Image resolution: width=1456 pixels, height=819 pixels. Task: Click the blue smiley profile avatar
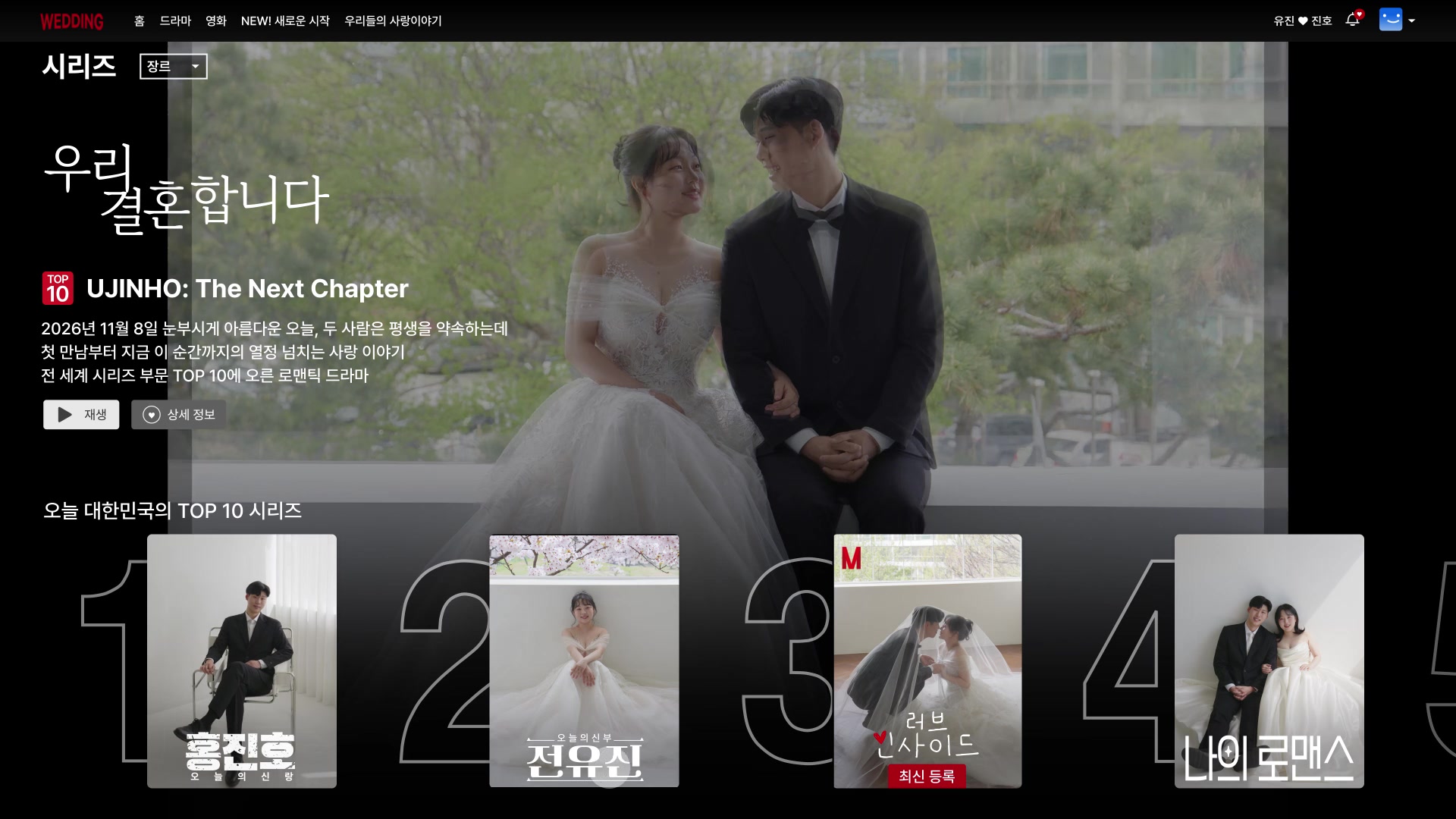[x=1391, y=20]
